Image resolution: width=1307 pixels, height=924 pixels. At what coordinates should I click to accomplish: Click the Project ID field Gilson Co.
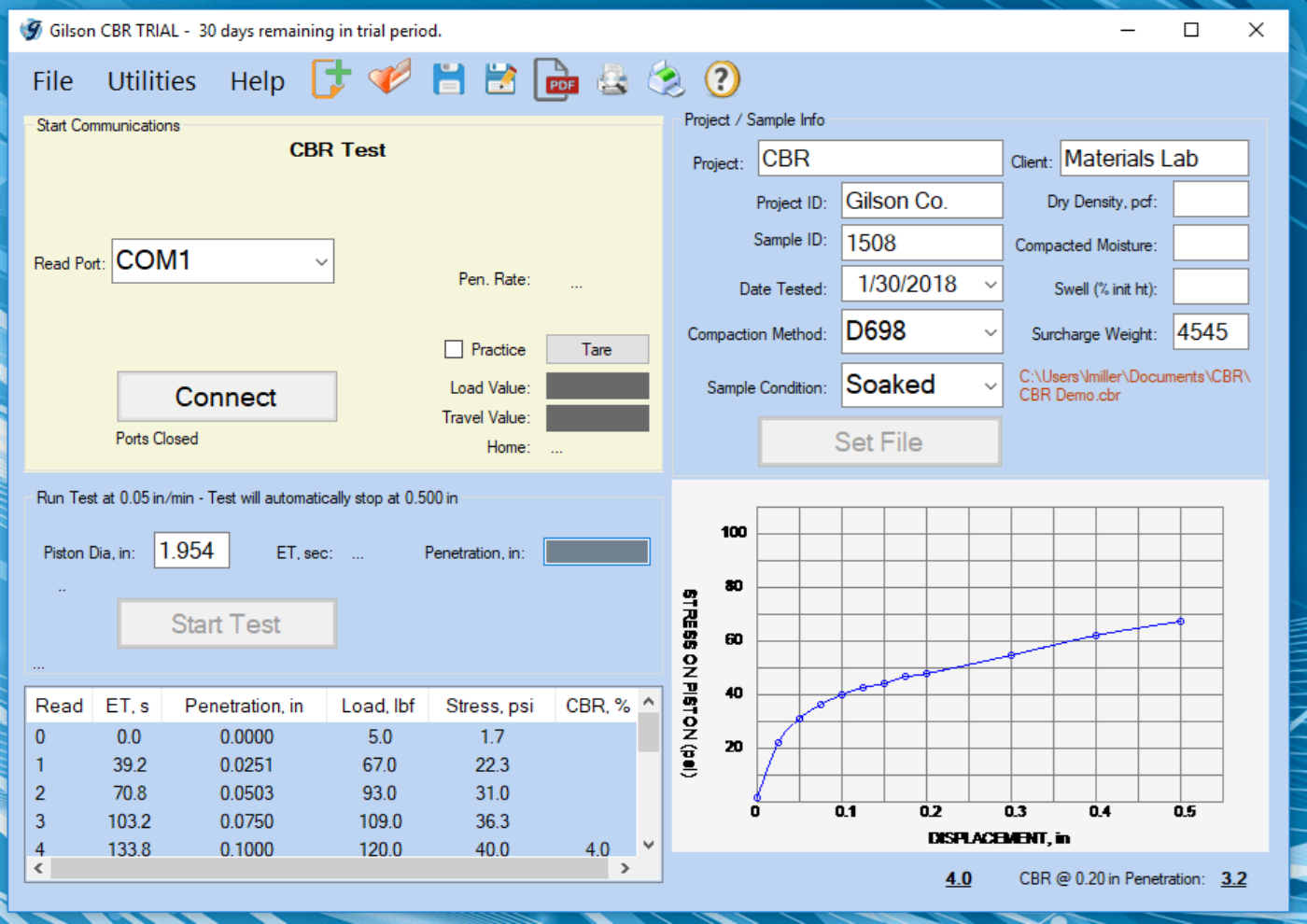pyautogui.click(x=922, y=201)
